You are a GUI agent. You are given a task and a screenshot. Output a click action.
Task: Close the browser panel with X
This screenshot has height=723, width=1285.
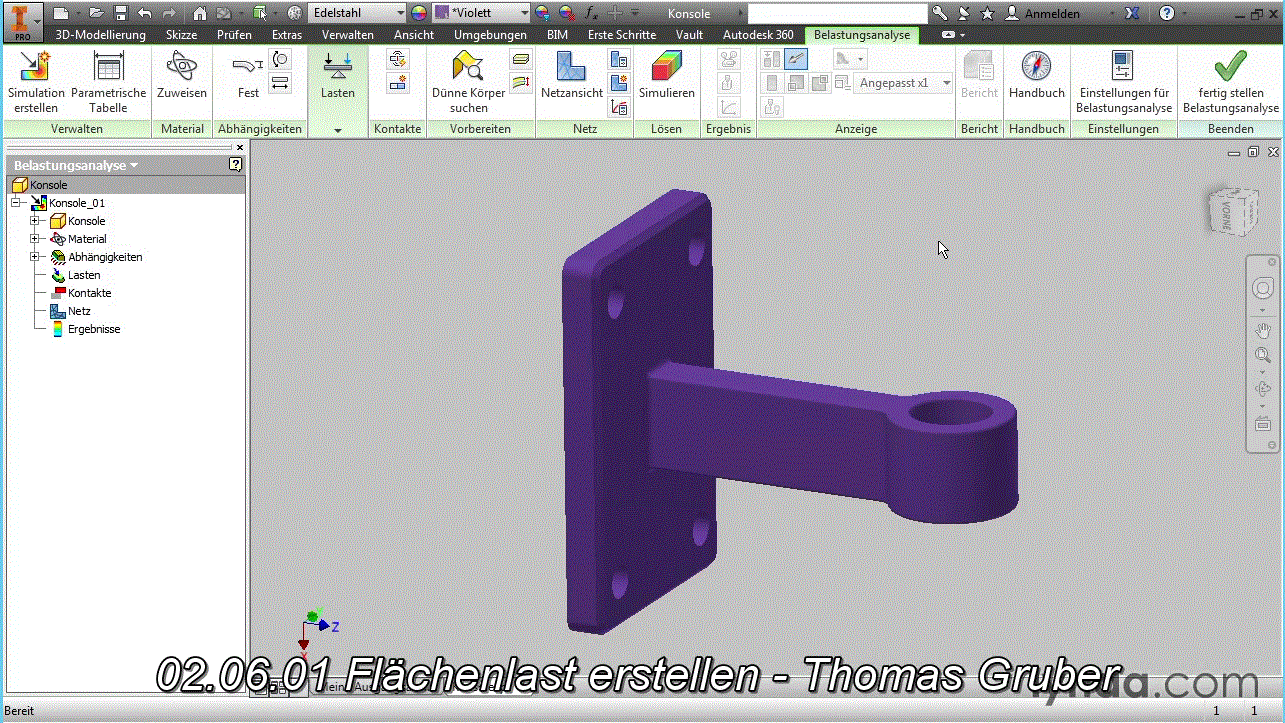coord(240,147)
